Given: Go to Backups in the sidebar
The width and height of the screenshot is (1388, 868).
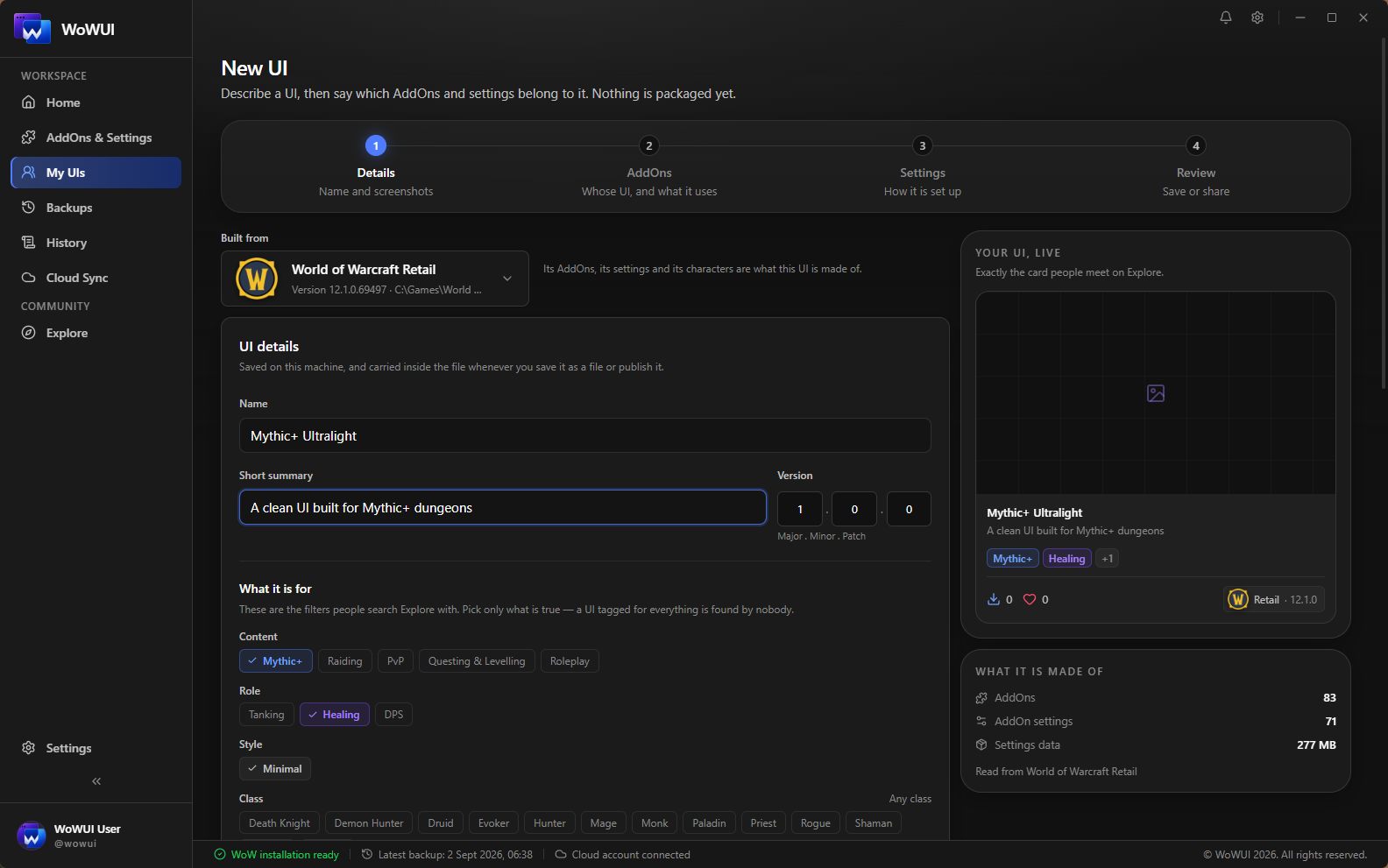Looking at the screenshot, I should [96, 208].
